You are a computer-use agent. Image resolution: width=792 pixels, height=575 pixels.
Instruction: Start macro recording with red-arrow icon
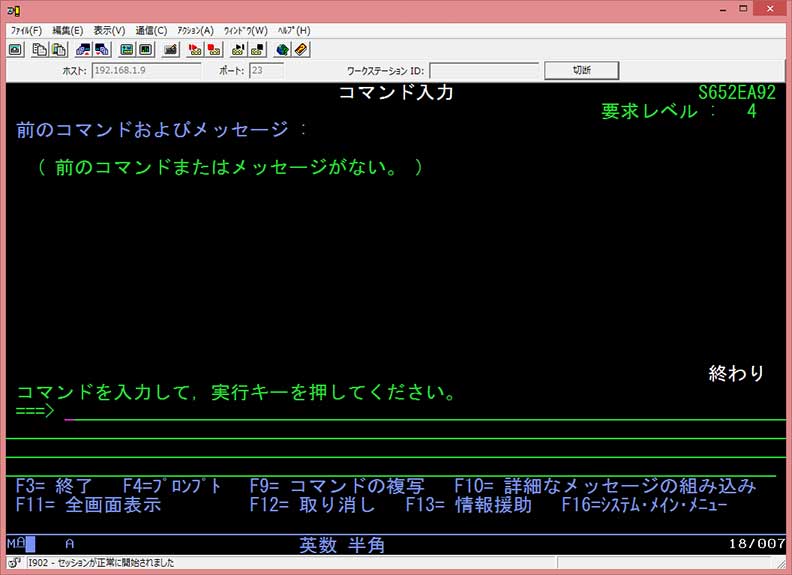tap(196, 49)
